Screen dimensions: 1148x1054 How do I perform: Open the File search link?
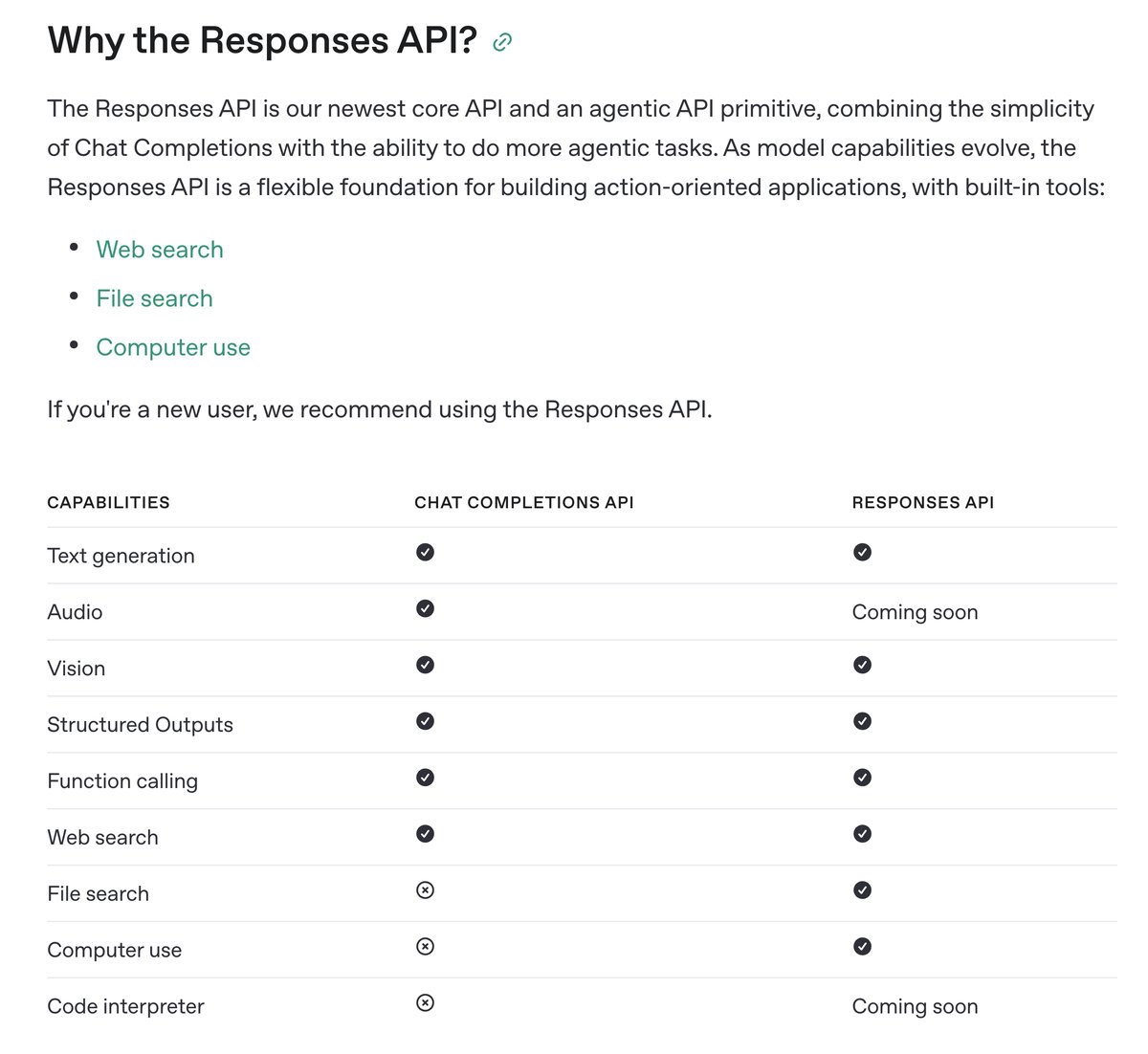pos(154,298)
